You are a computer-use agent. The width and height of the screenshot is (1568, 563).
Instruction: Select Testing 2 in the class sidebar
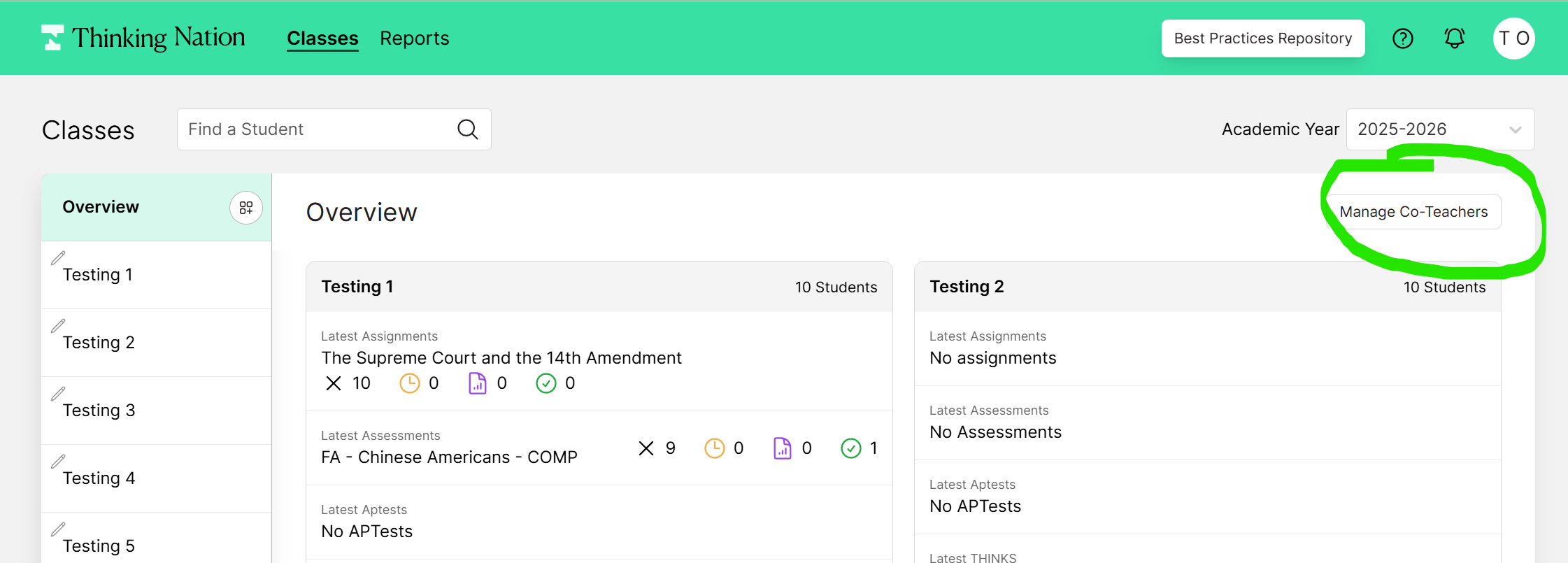(157, 343)
